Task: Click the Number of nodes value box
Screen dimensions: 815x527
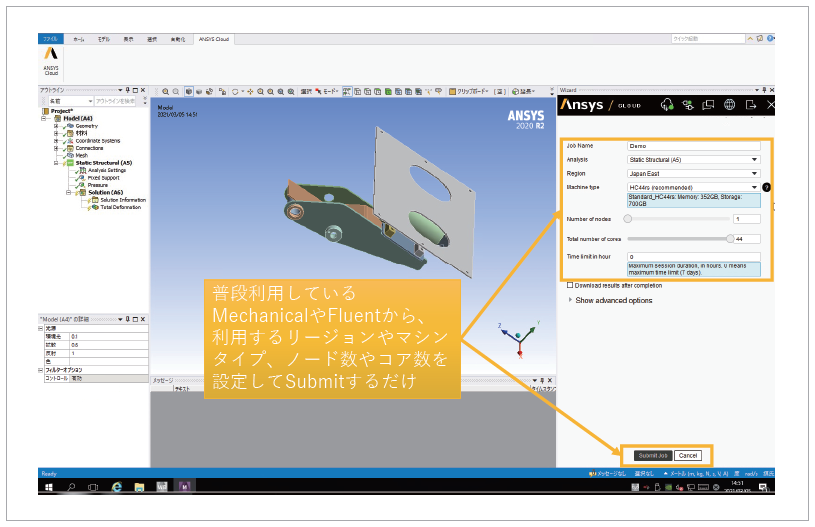Action: pyautogui.click(x=747, y=219)
